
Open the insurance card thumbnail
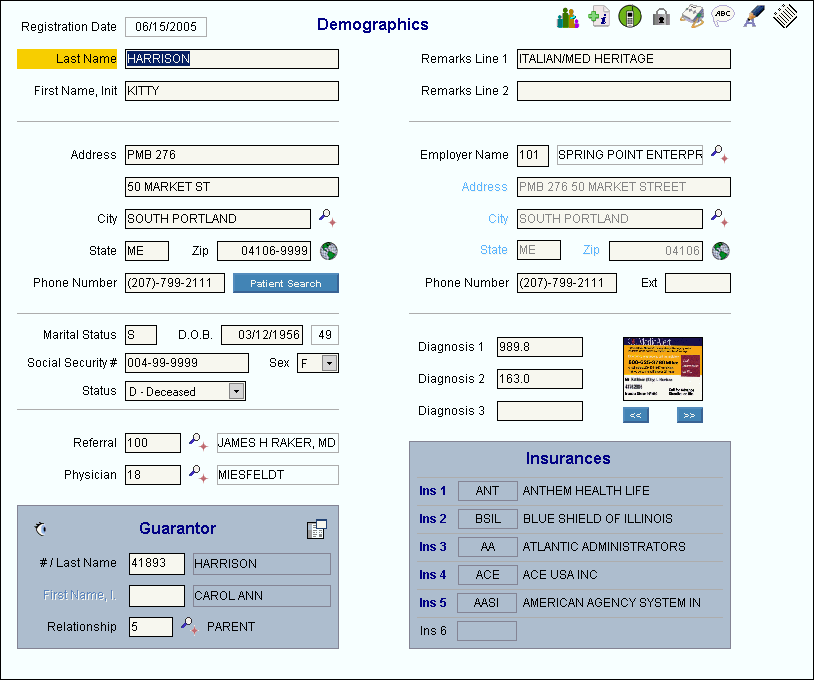coord(662,369)
